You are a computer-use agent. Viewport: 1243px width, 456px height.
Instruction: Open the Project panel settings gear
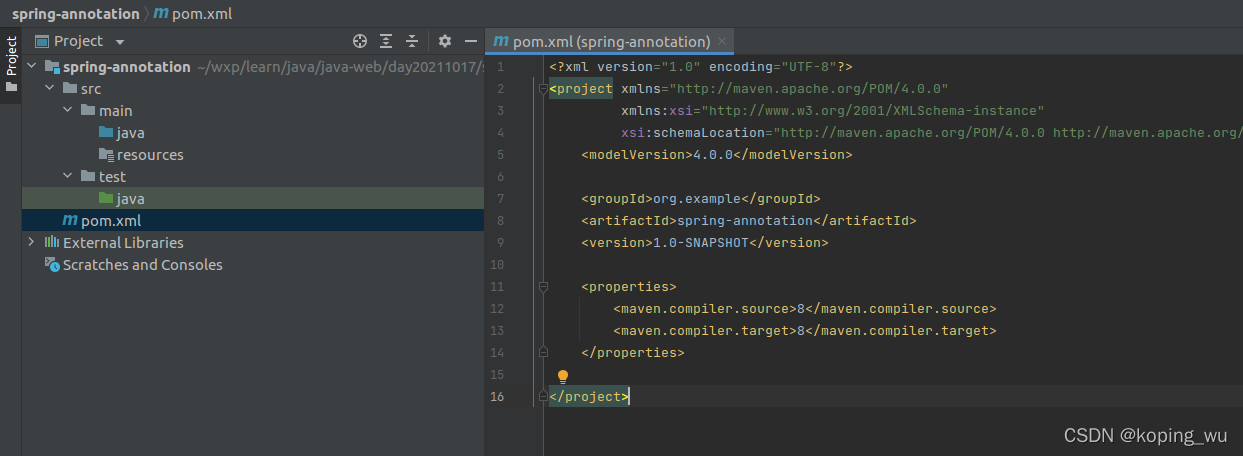tap(445, 41)
